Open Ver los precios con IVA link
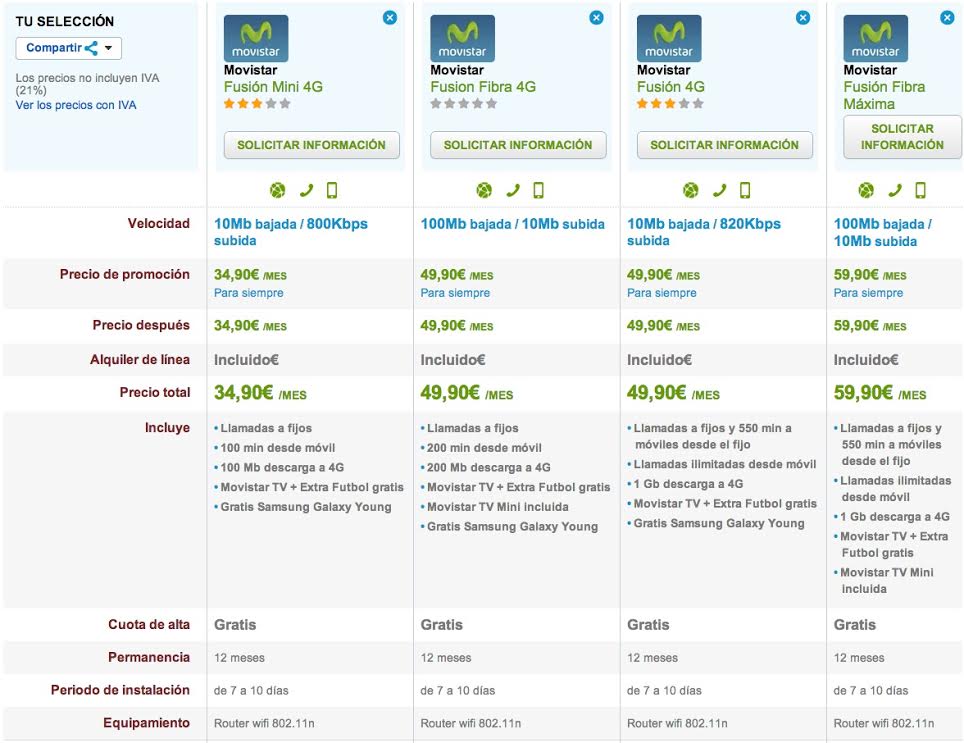Screen dimensions: 964x743 (x=76, y=105)
